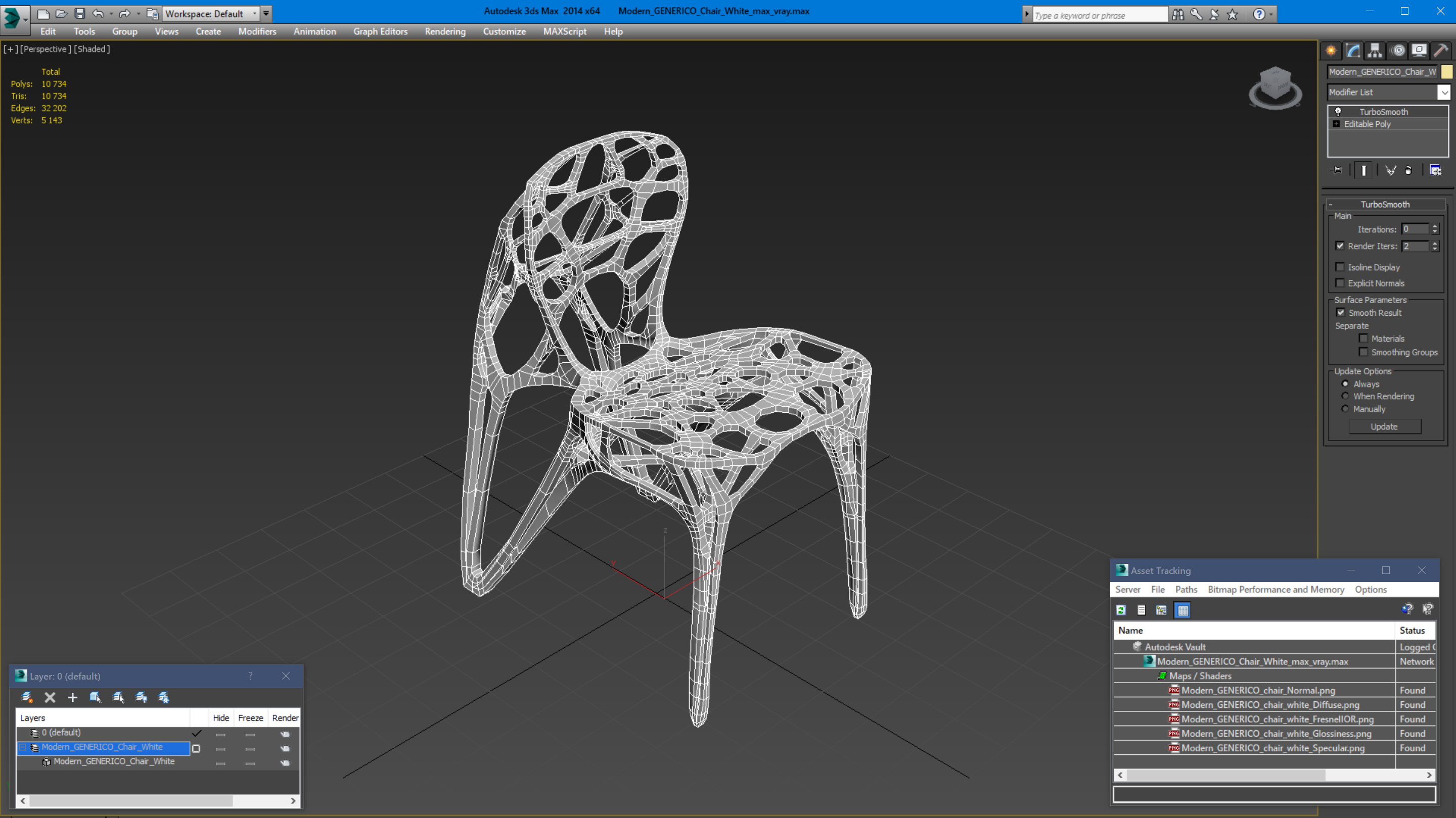This screenshot has width=1456, height=818.
Task: Enable the Isoline Display checkbox
Action: coord(1340,267)
